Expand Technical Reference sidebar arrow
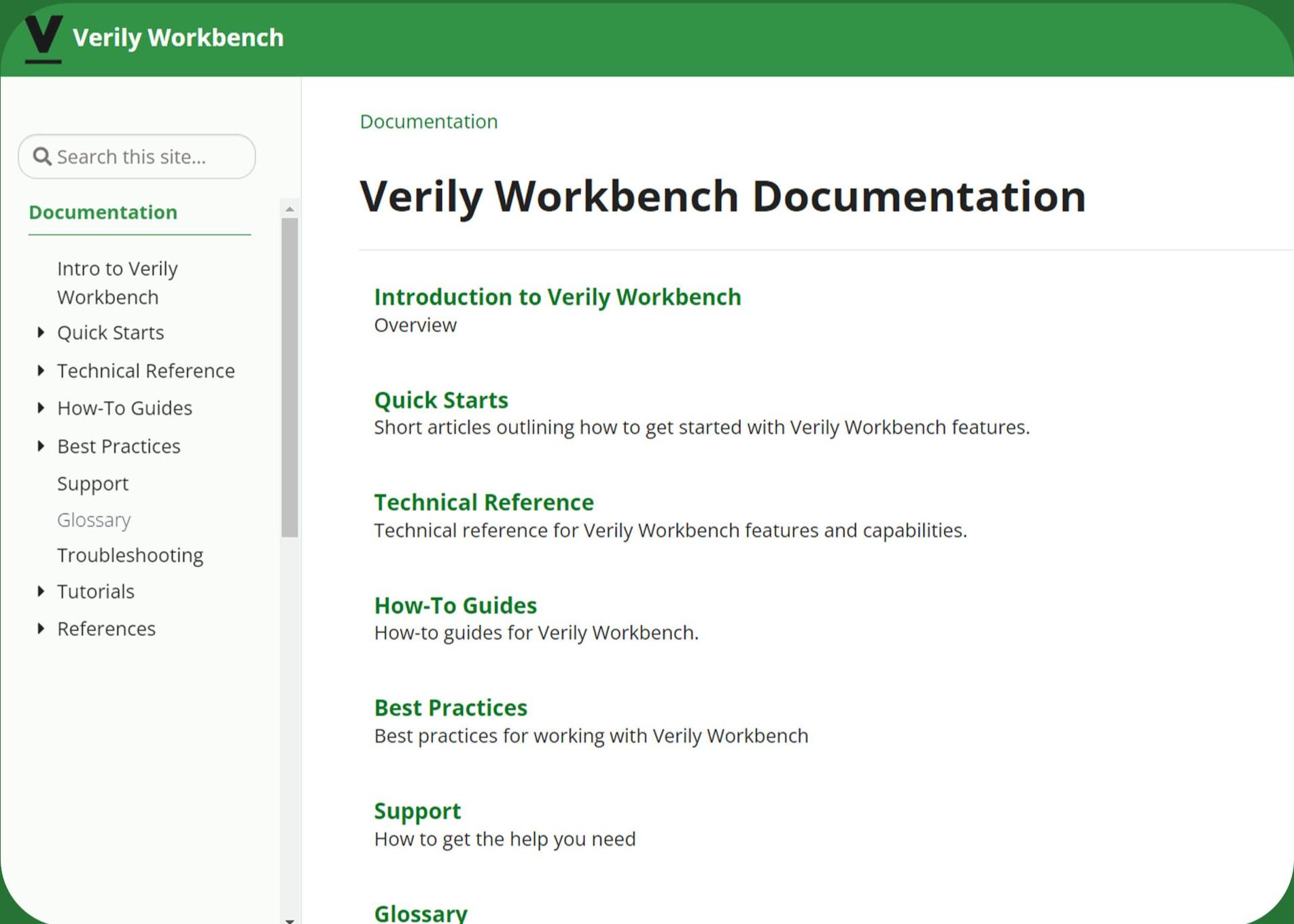The image size is (1294, 924). pos(41,370)
